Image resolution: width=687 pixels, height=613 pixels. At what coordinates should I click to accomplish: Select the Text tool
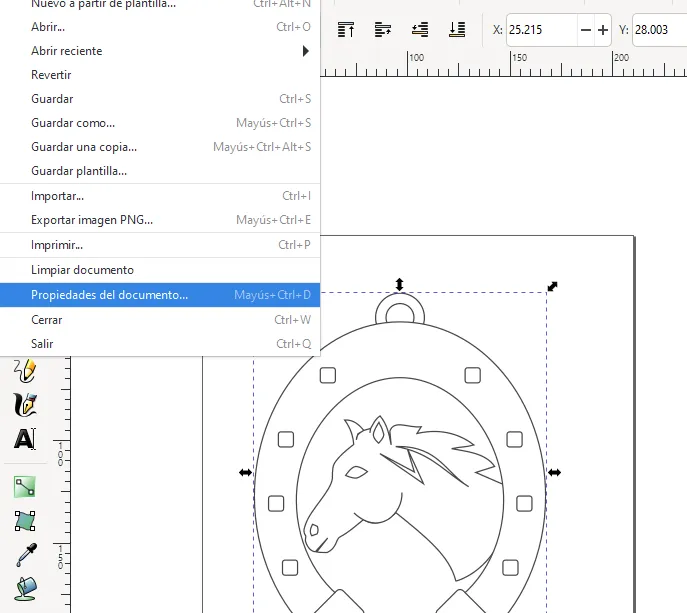tap(24, 438)
